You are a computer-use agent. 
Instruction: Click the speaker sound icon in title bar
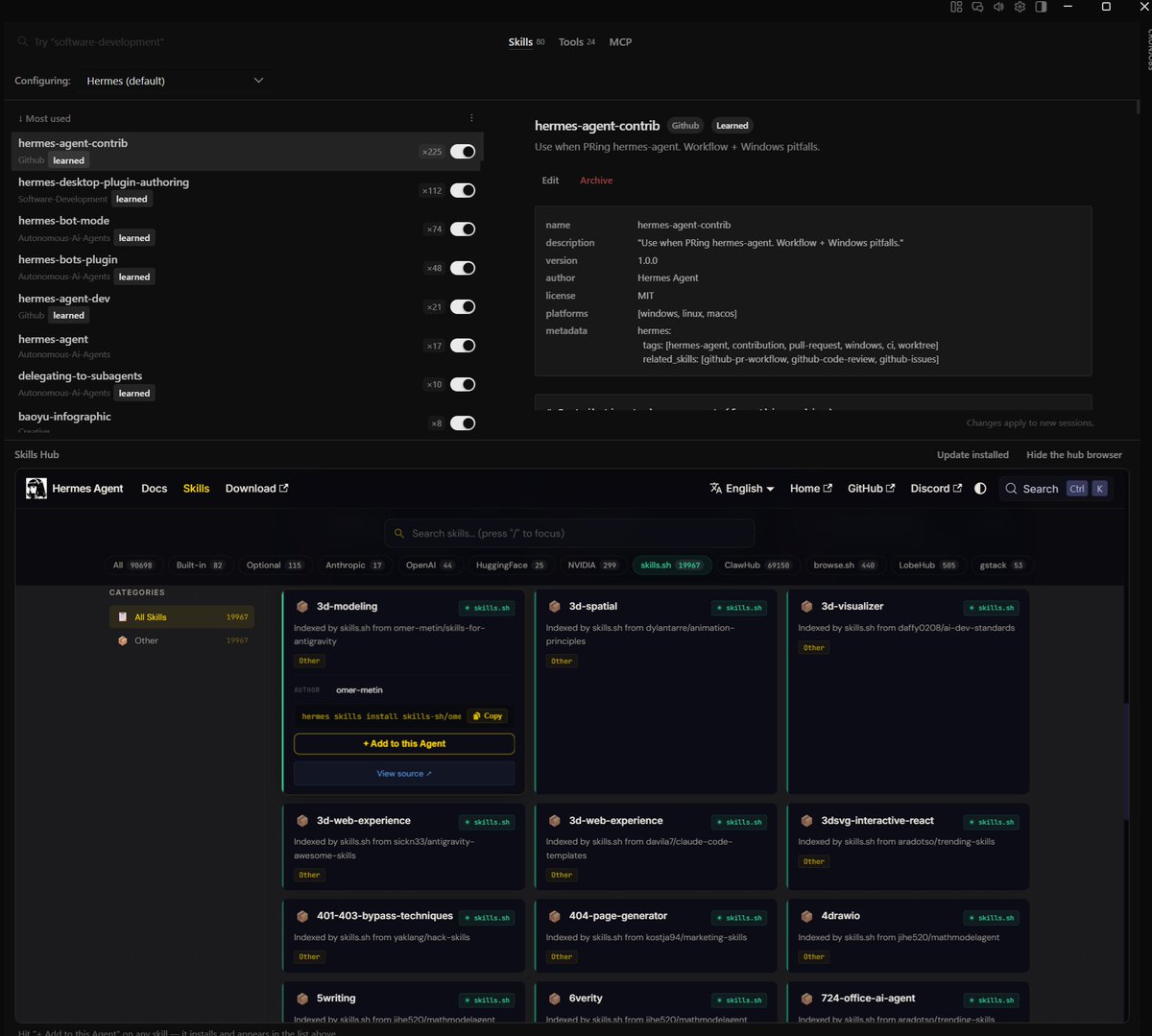click(x=998, y=7)
